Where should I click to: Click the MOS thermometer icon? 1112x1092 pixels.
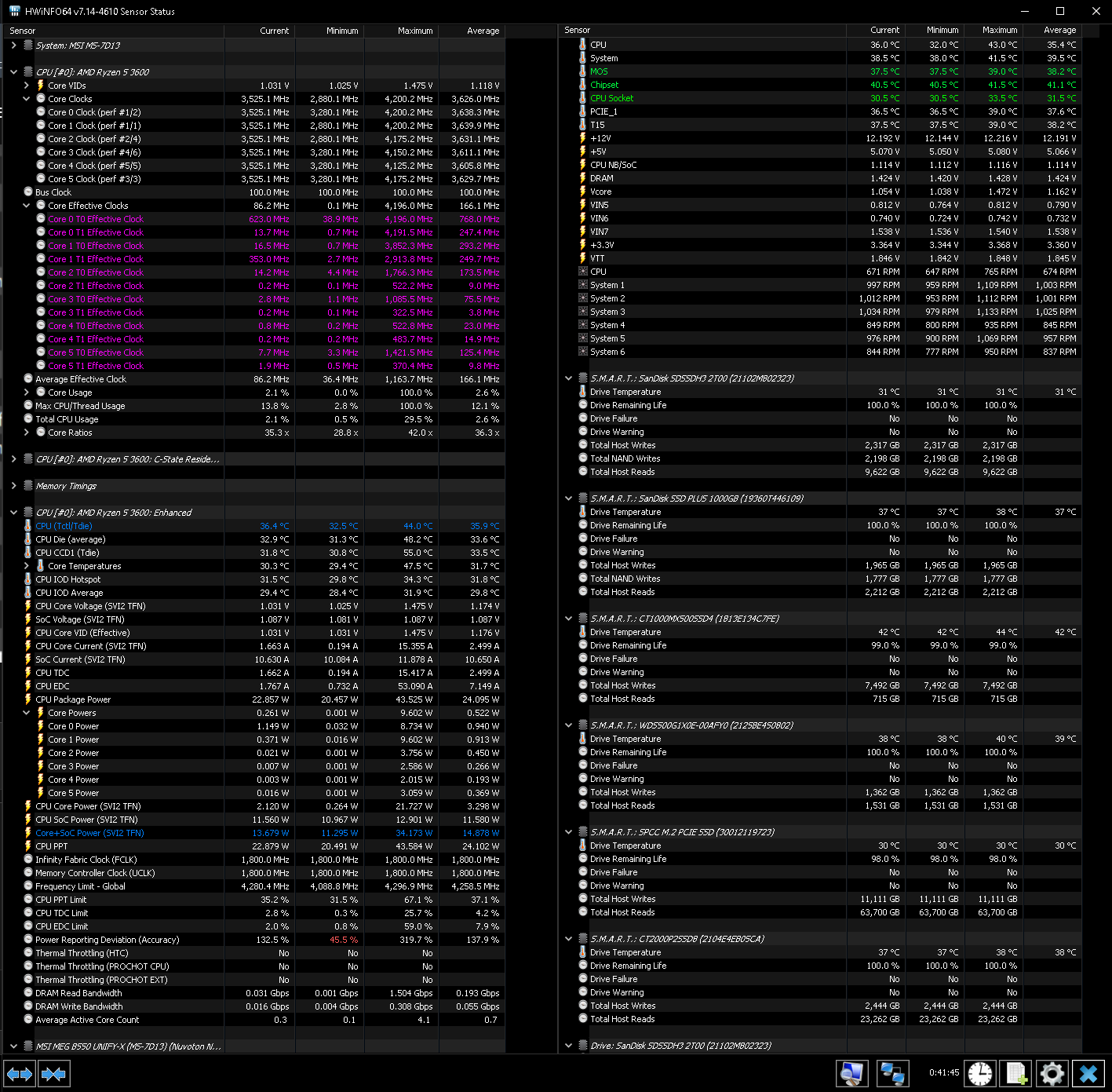582,71
